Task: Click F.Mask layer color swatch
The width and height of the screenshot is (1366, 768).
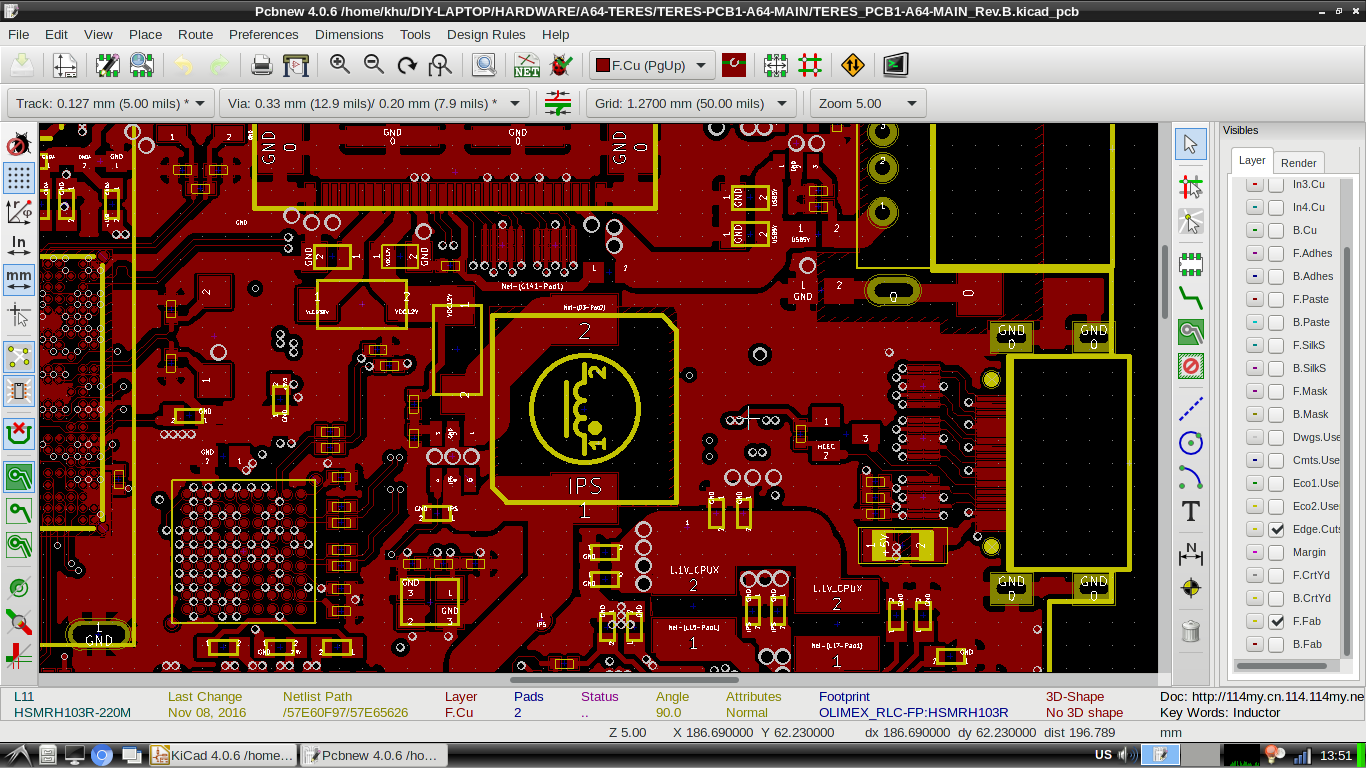Action: point(1254,391)
